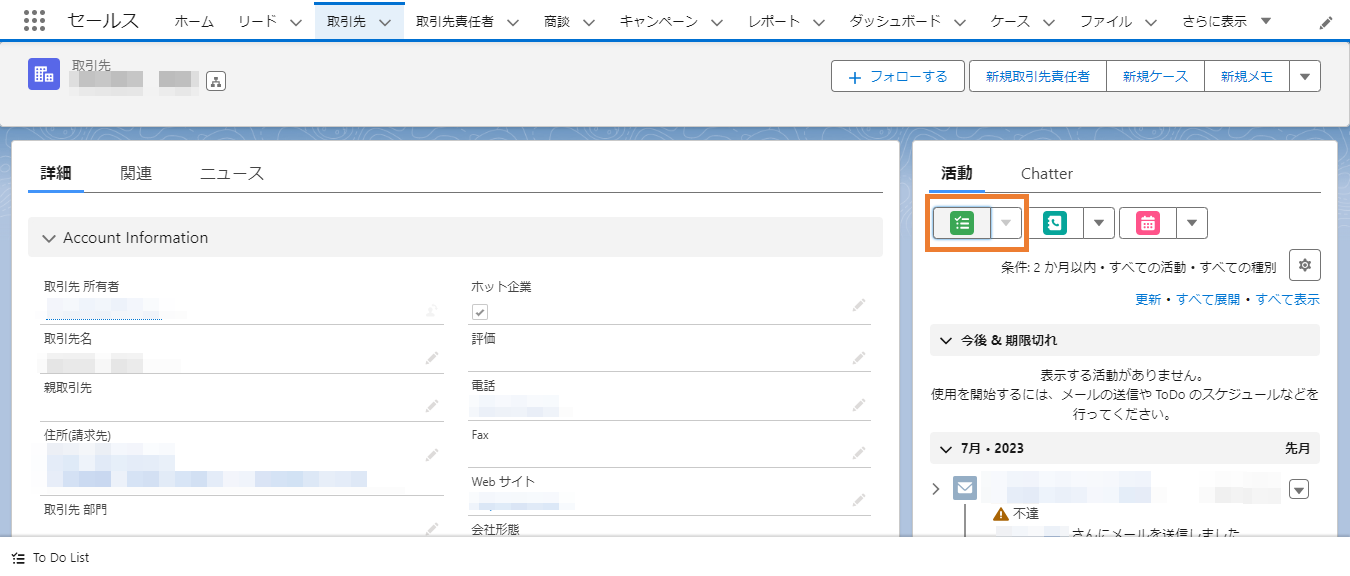
Task: Open the ニュース tab
Action: [x=232, y=172]
